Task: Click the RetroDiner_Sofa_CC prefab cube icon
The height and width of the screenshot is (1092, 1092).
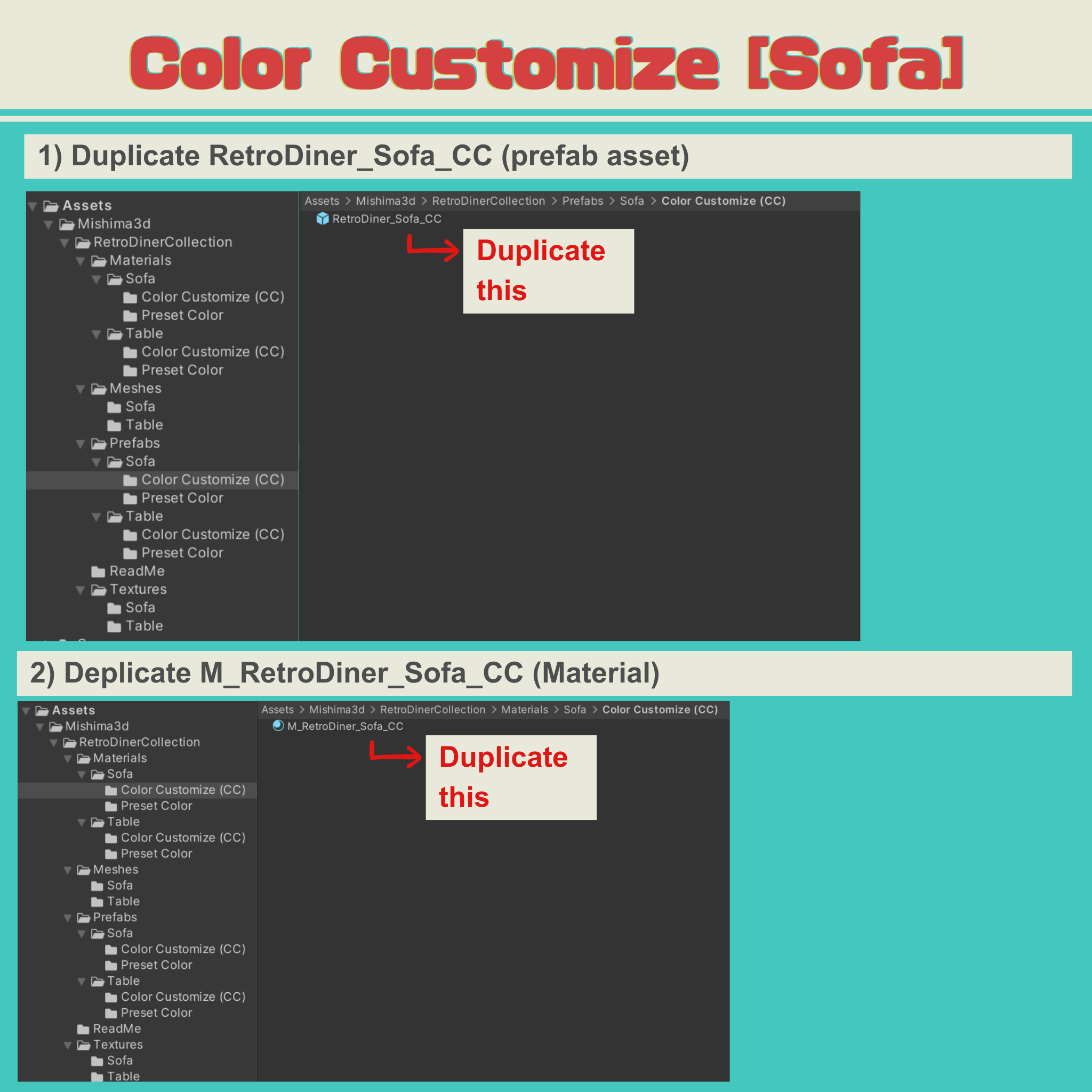Action: 323,219
